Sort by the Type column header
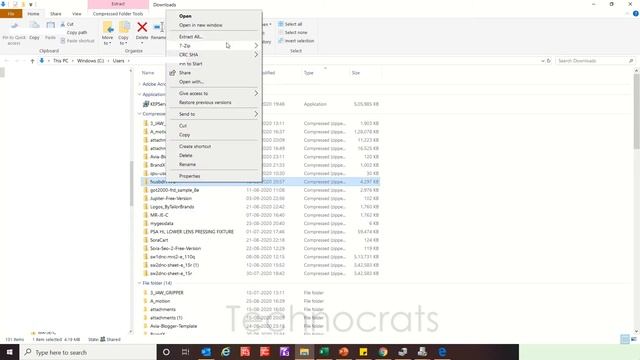This screenshot has height=360, width=640. (309, 73)
